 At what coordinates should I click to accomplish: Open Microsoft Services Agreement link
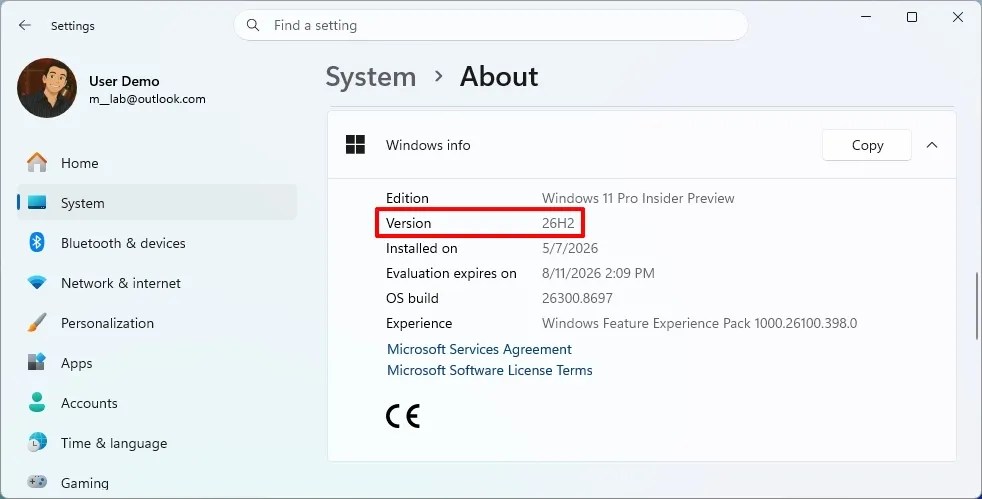(x=479, y=349)
